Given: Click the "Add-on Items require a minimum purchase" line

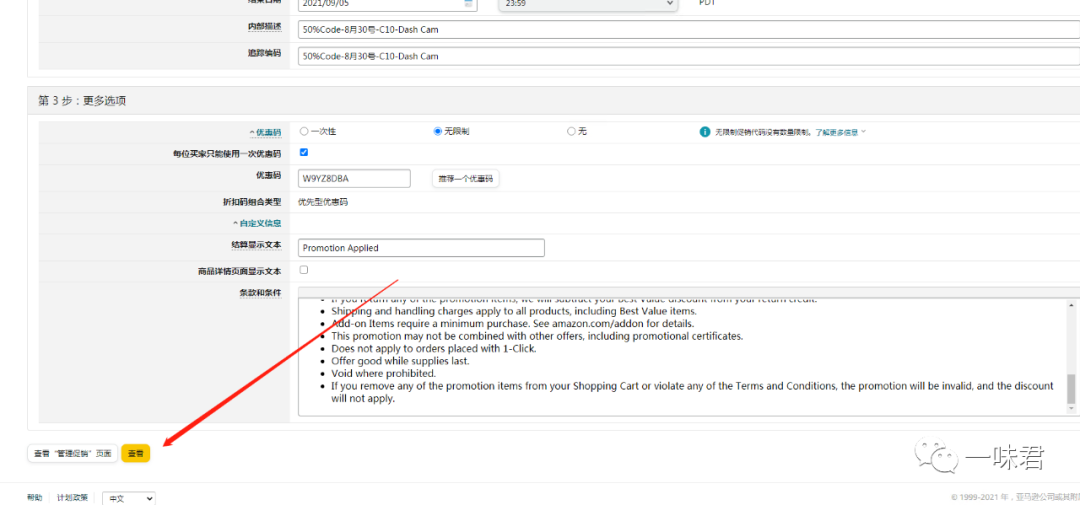Looking at the screenshot, I should 512,323.
